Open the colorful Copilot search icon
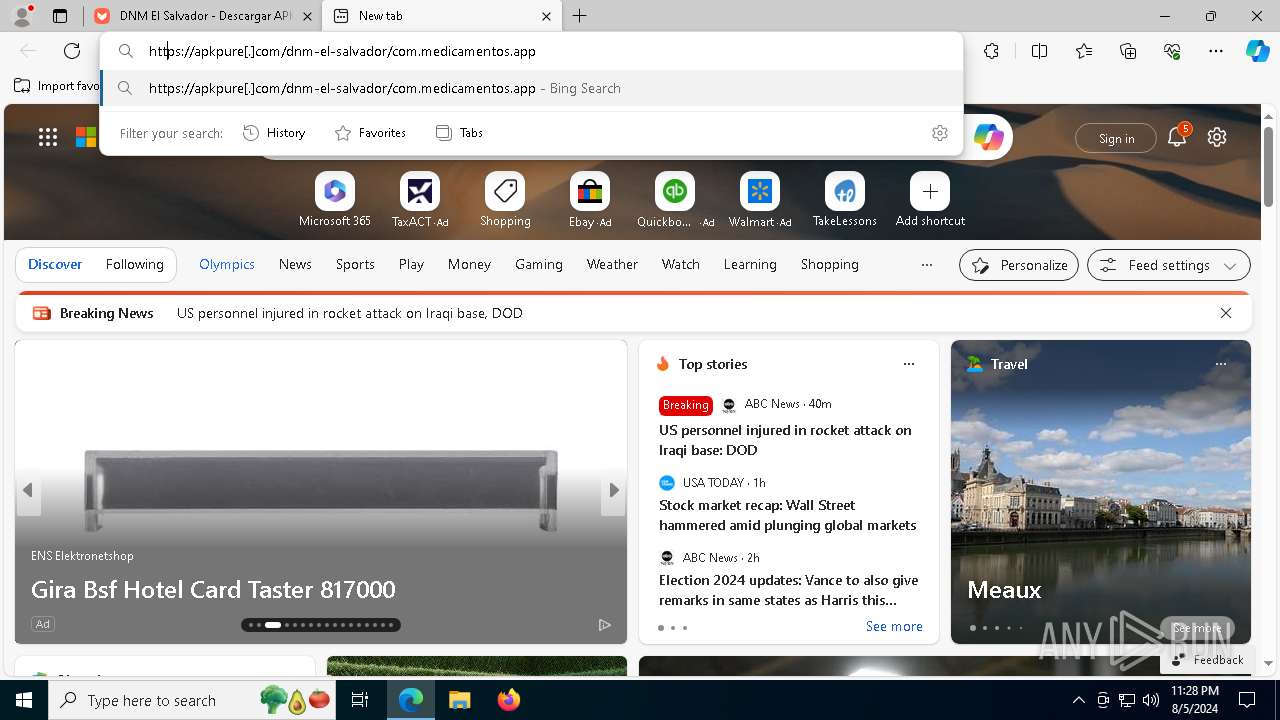This screenshot has height=720, width=1280. click(x=989, y=138)
